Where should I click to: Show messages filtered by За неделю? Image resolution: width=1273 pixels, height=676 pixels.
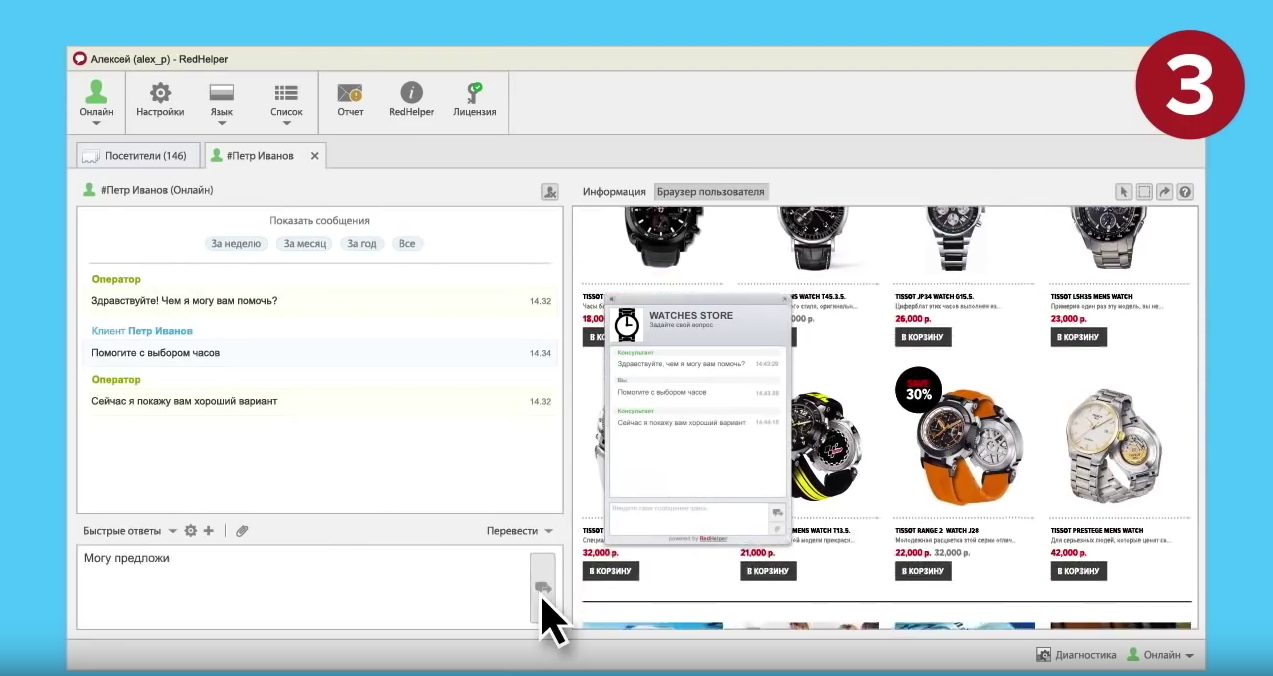click(236, 243)
